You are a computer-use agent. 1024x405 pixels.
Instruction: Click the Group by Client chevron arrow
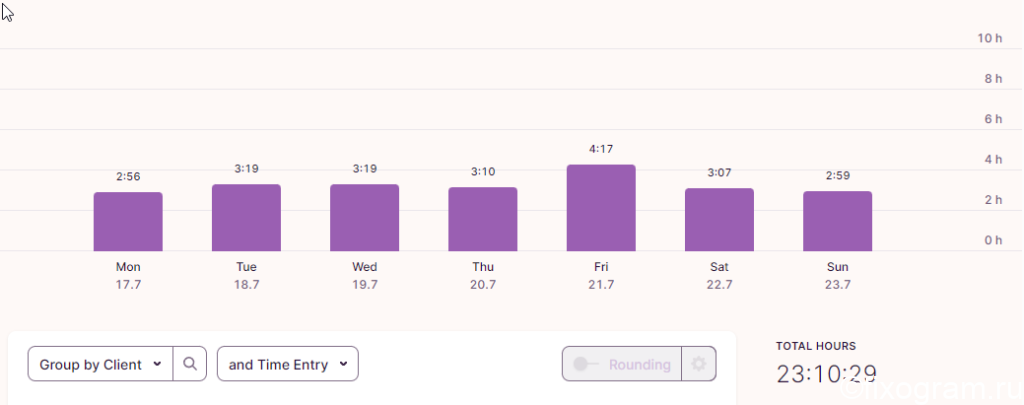(x=157, y=364)
